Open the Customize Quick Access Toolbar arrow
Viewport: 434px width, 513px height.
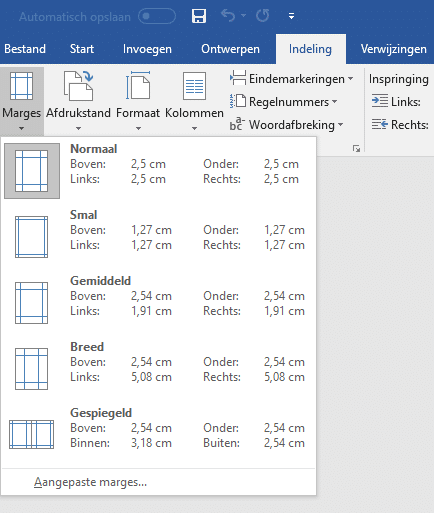point(291,16)
